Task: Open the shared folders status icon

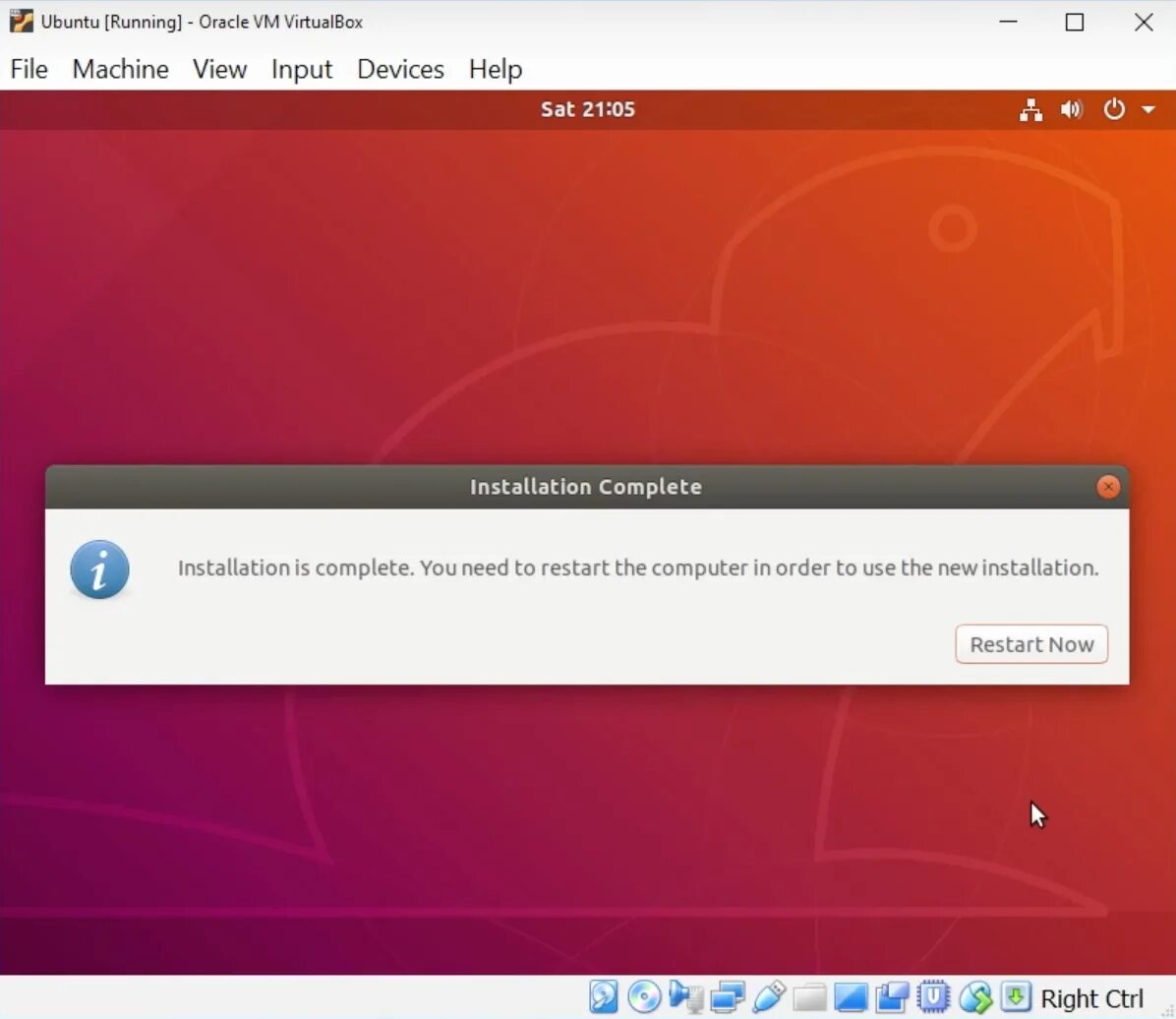Action: click(809, 997)
